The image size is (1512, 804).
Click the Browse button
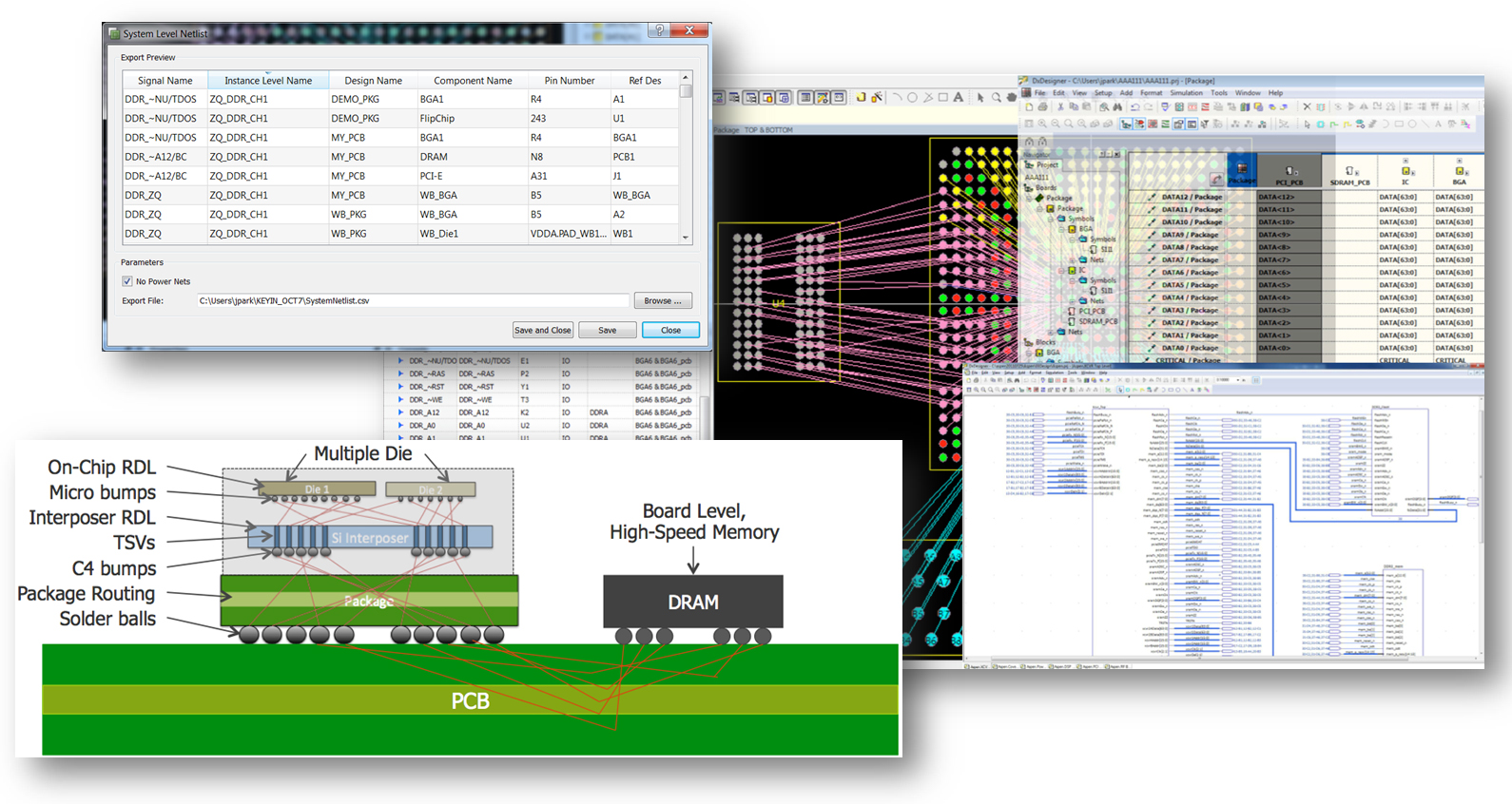click(x=662, y=300)
